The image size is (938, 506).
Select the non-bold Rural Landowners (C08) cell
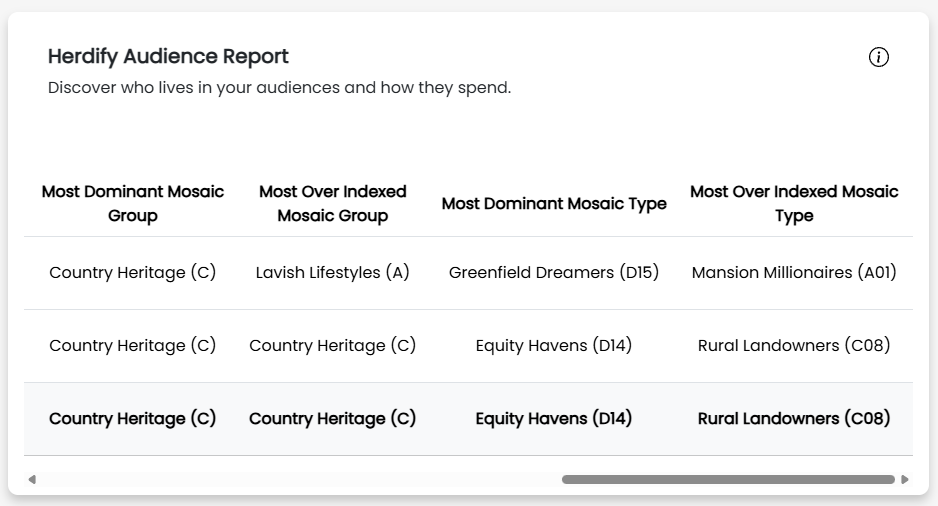point(794,345)
